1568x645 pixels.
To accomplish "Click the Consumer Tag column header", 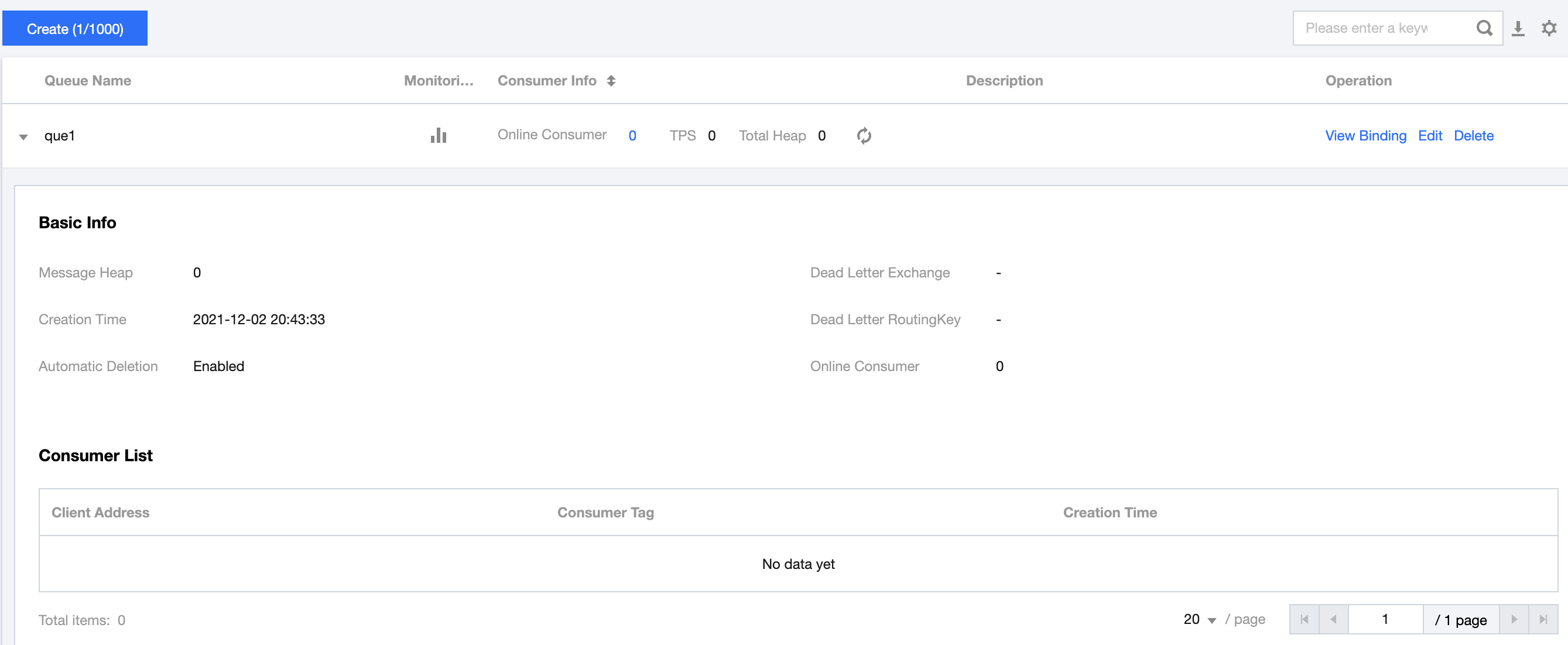I will [605, 512].
